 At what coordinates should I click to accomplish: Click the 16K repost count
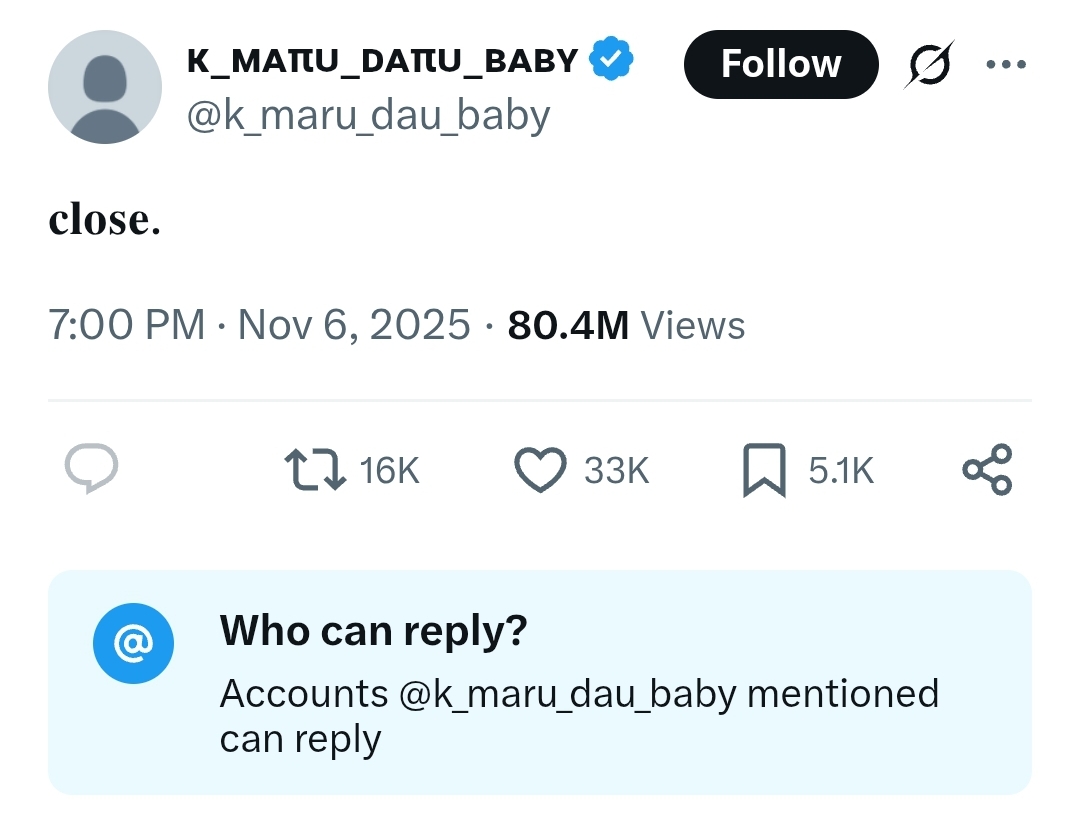(389, 470)
